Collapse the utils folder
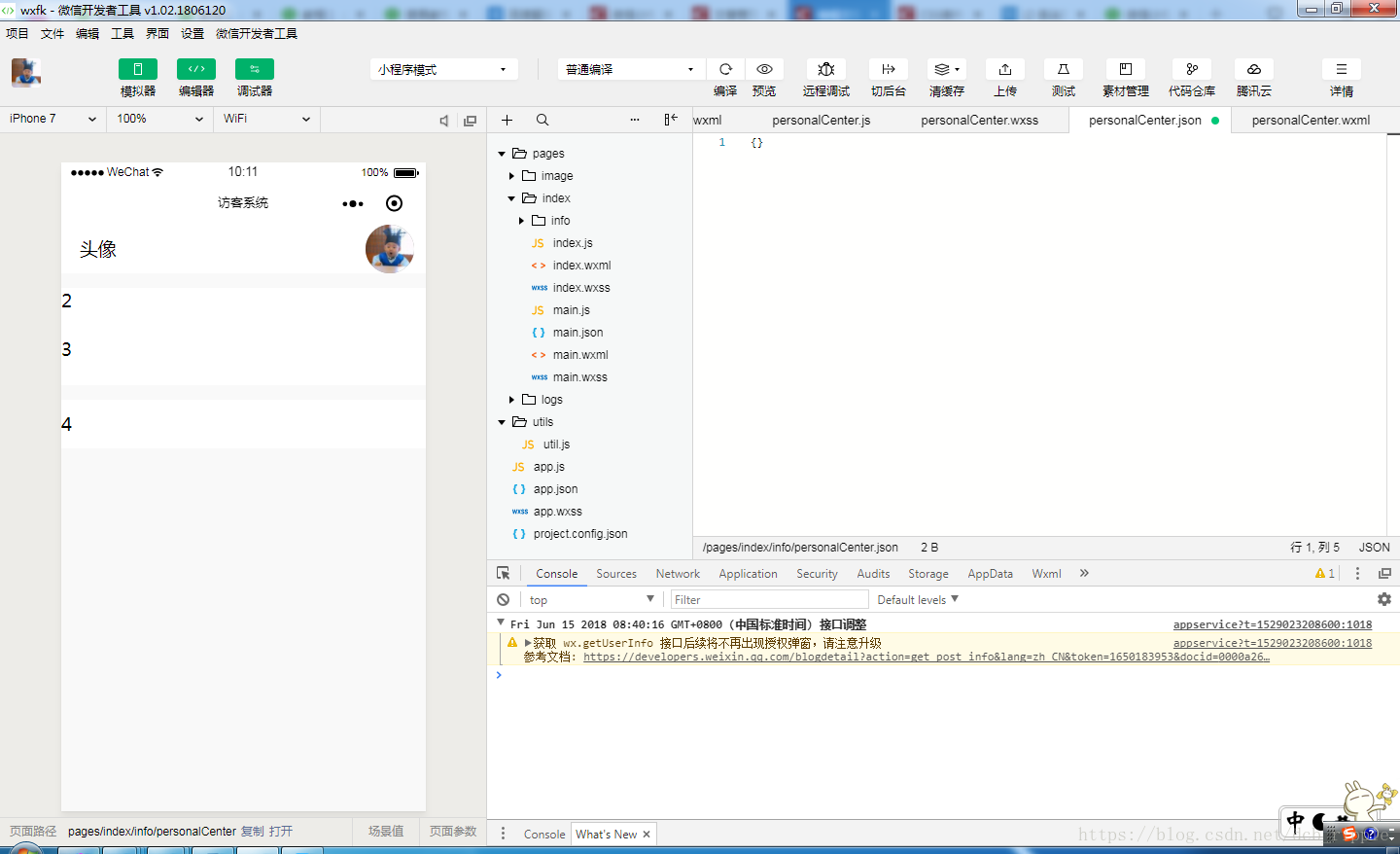Image resolution: width=1400 pixels, height=854 pixels. pyautogui.click(x=502, y=422)
